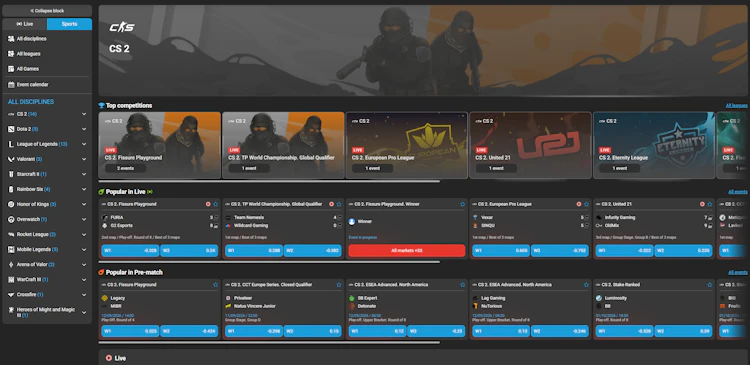Favorite the TP World Championship live match

(x=339, y=204)
